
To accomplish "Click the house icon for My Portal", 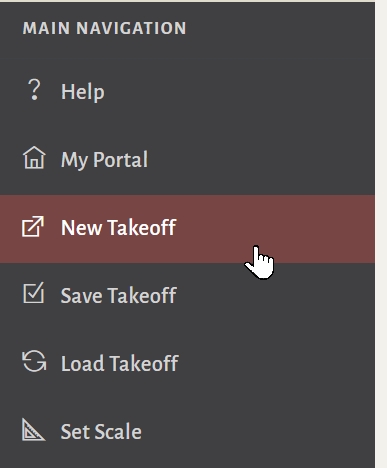I will (x=34, y=158).
